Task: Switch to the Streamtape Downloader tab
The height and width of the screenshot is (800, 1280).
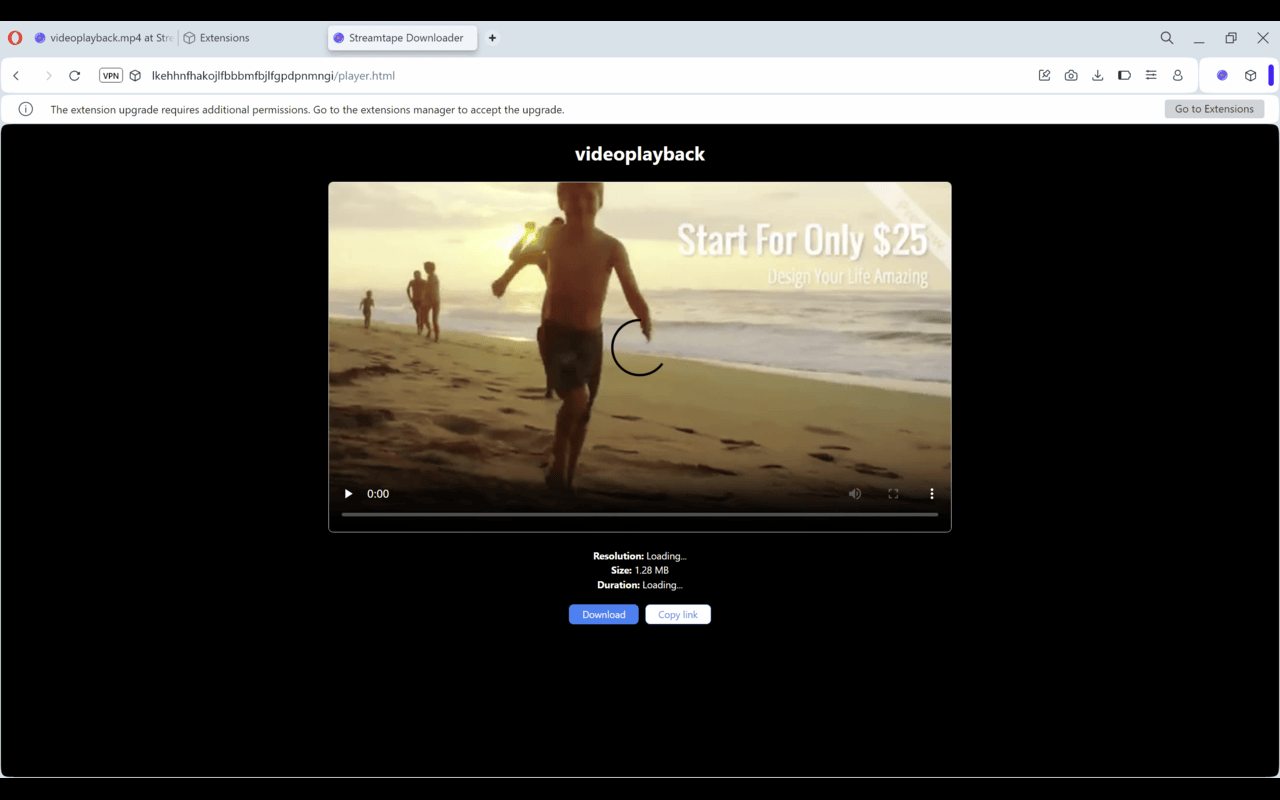Action: coord(402,37)
